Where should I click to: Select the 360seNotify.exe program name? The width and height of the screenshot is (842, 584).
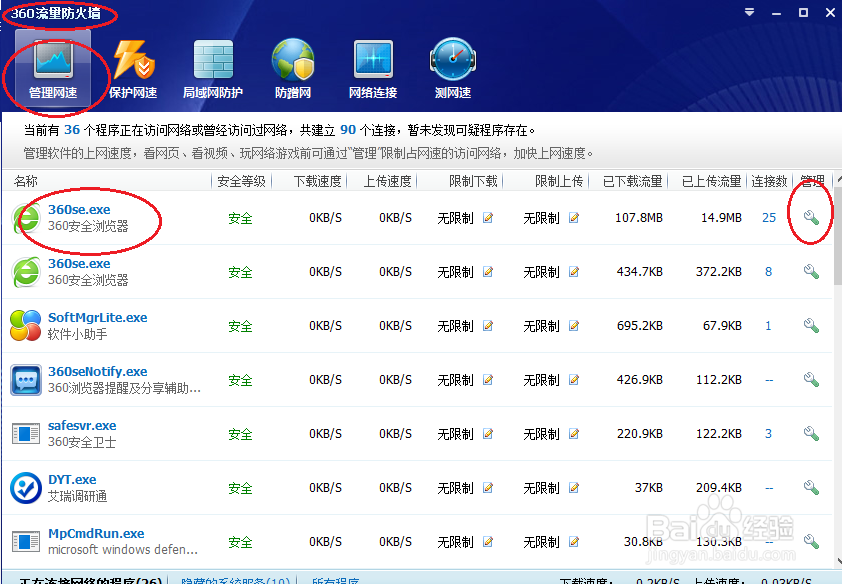[97, 371]
